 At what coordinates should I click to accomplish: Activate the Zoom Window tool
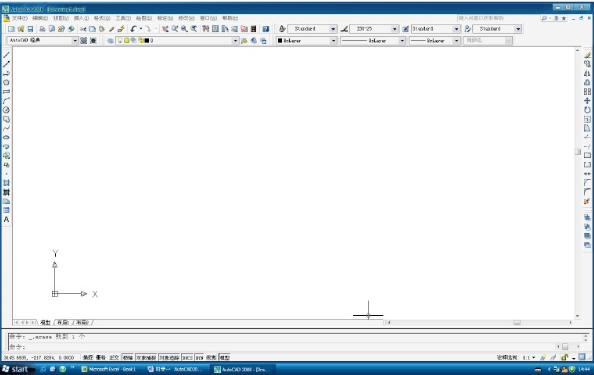pos(184,29)
